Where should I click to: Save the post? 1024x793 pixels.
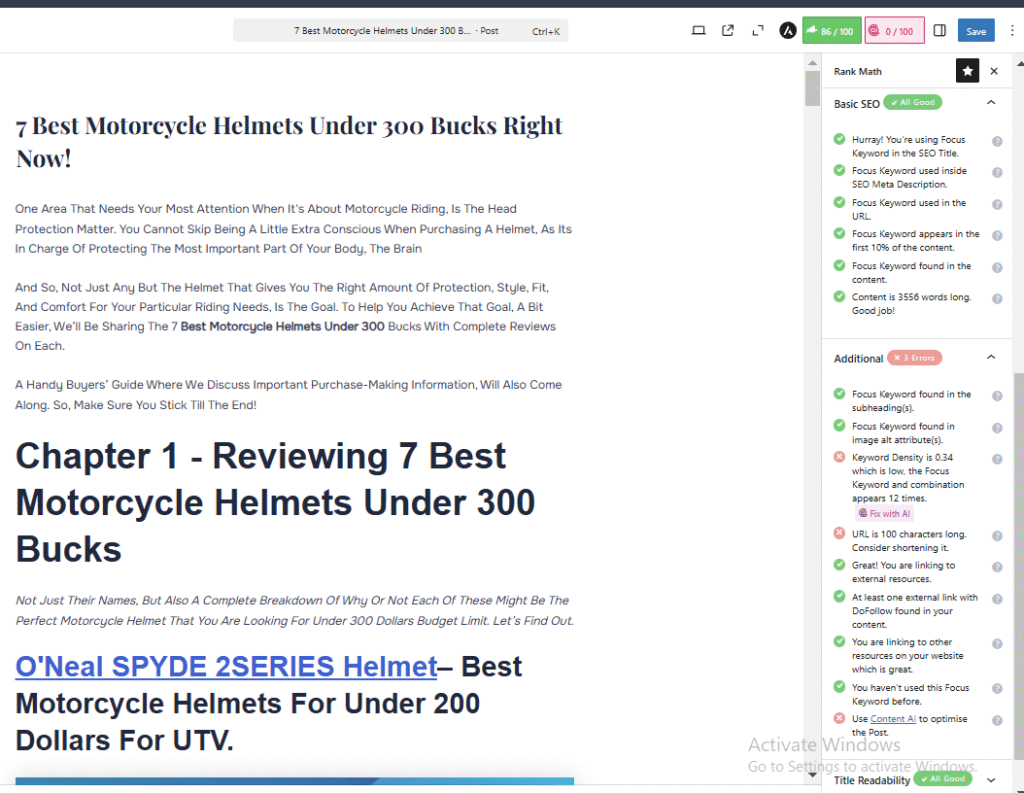(976, 31)
